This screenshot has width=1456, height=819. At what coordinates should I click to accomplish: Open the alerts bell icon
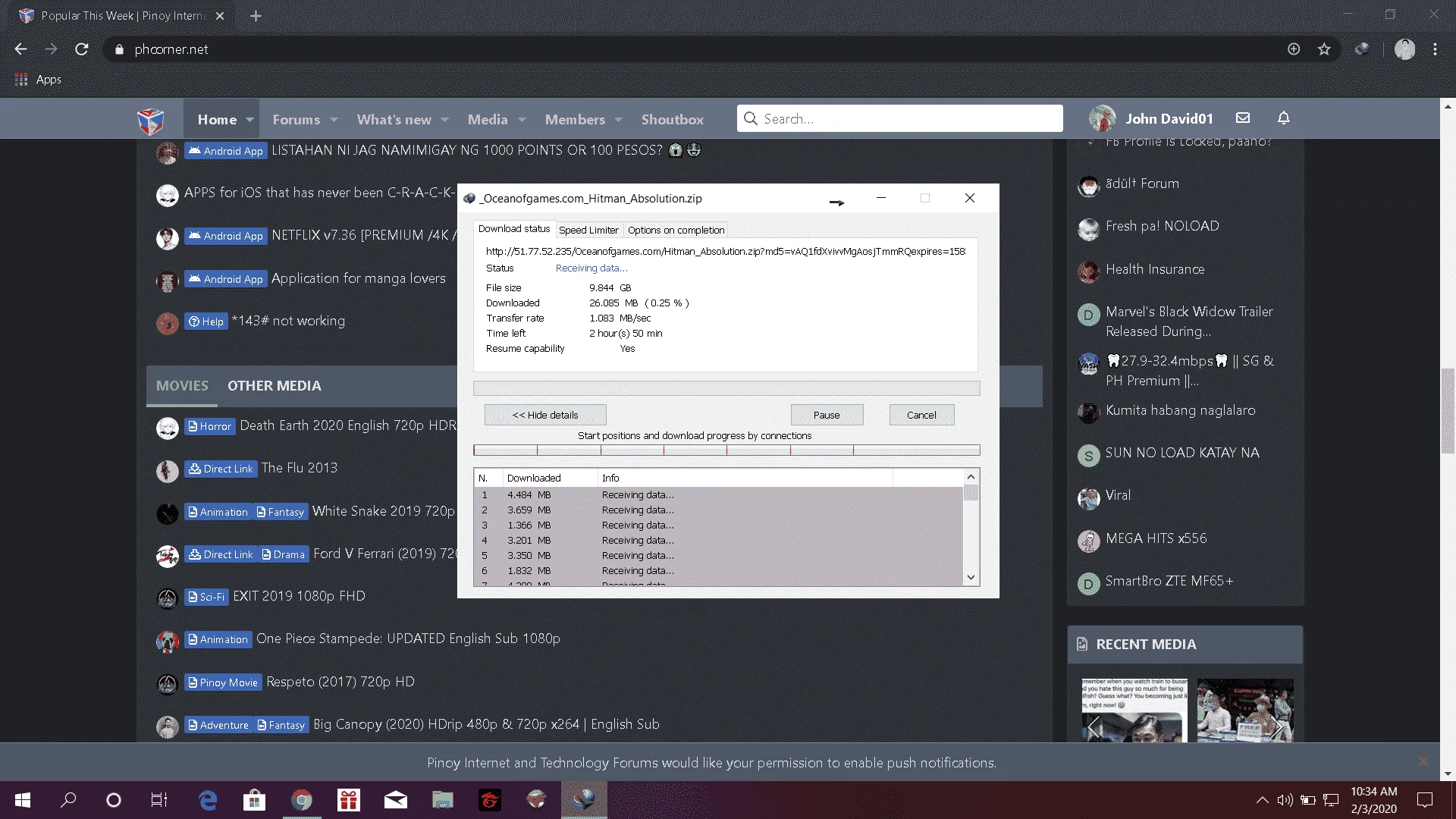[1283, 118]
